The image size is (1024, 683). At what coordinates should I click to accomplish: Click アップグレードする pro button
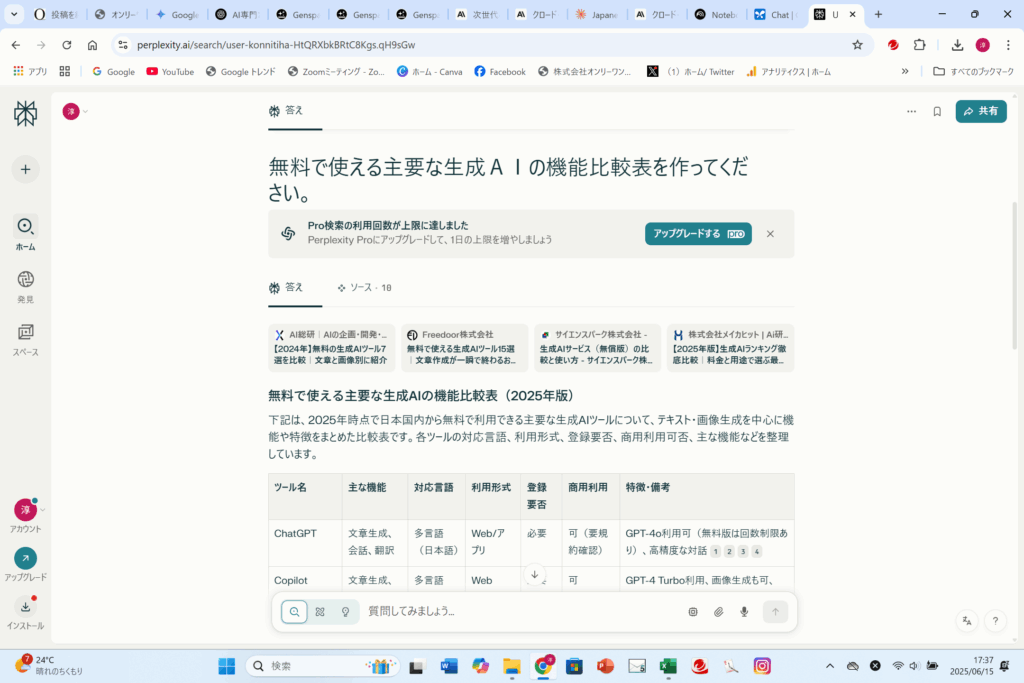(698, 234)
